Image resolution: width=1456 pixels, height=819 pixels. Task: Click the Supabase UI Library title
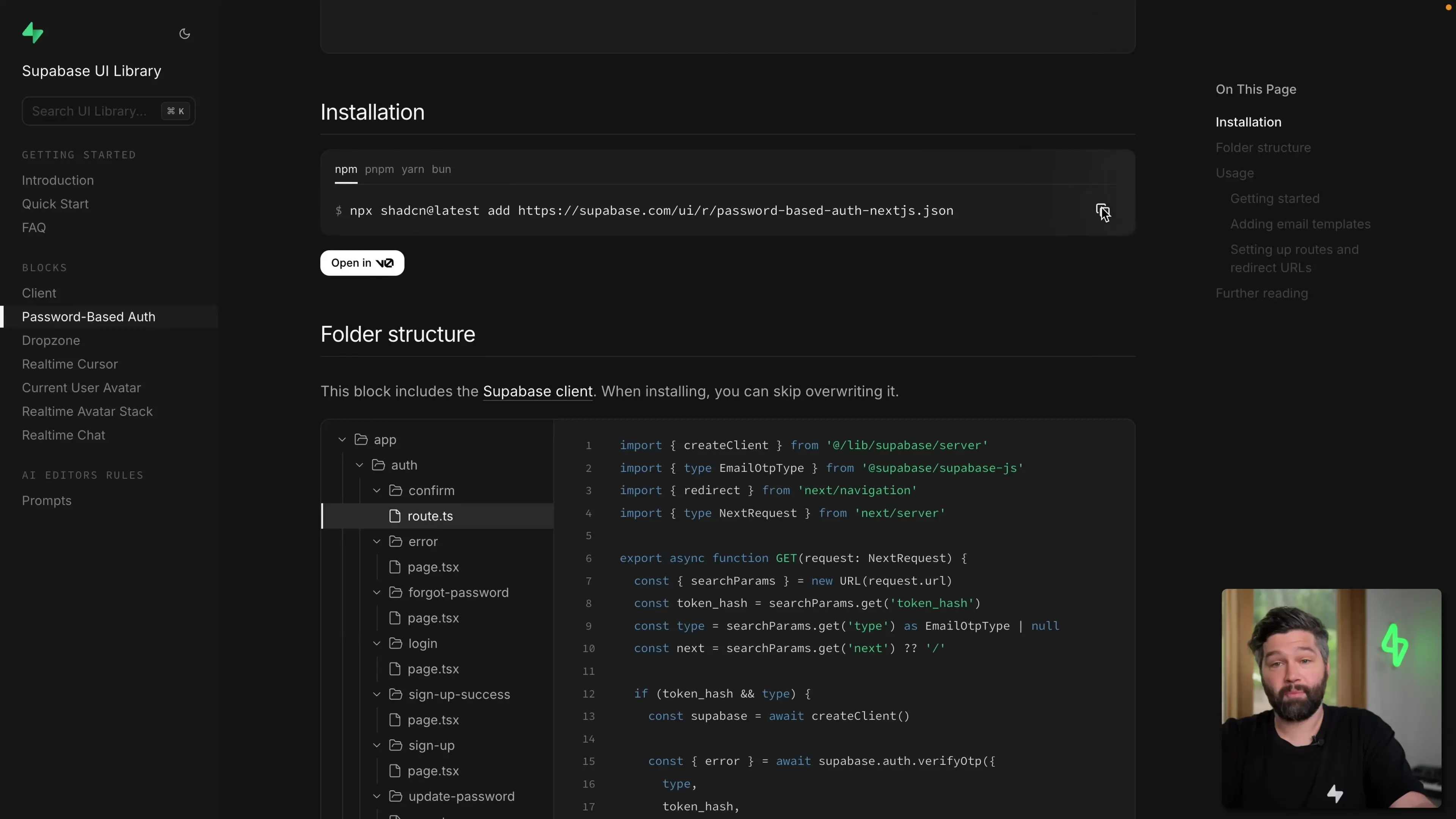[x=91, y=71]
